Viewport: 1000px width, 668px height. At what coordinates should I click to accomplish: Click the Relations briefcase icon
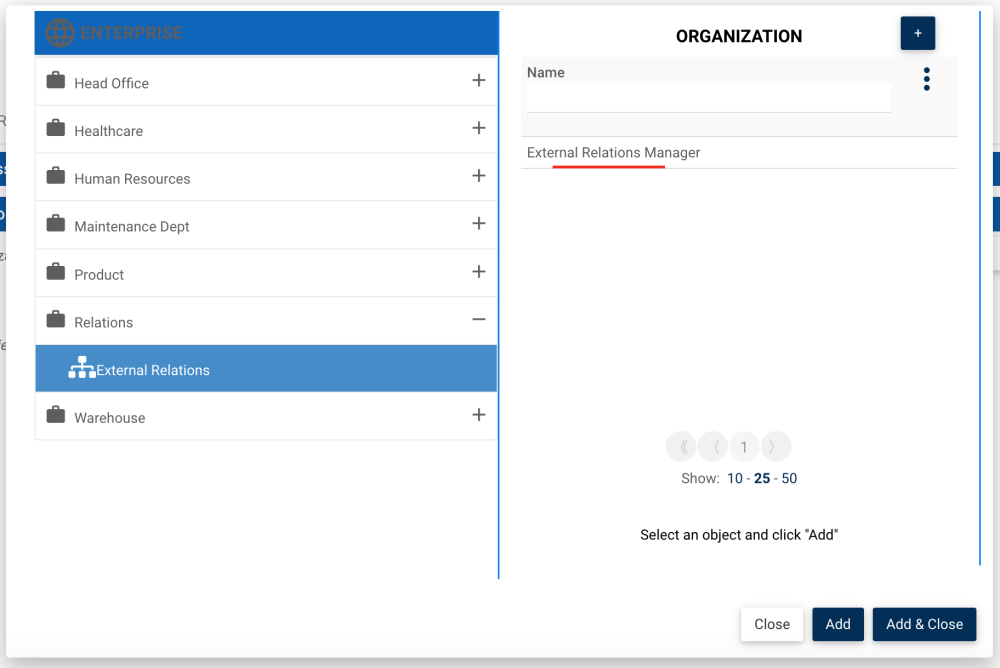coord(56,320)
